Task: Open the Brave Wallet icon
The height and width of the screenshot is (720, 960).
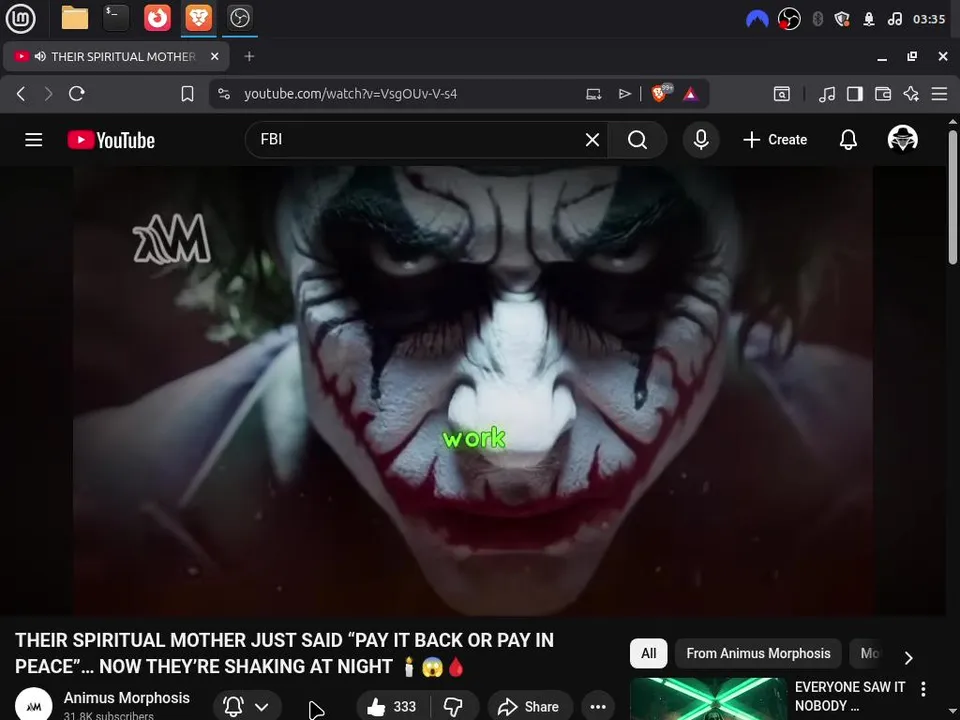Action: [883, 94]
